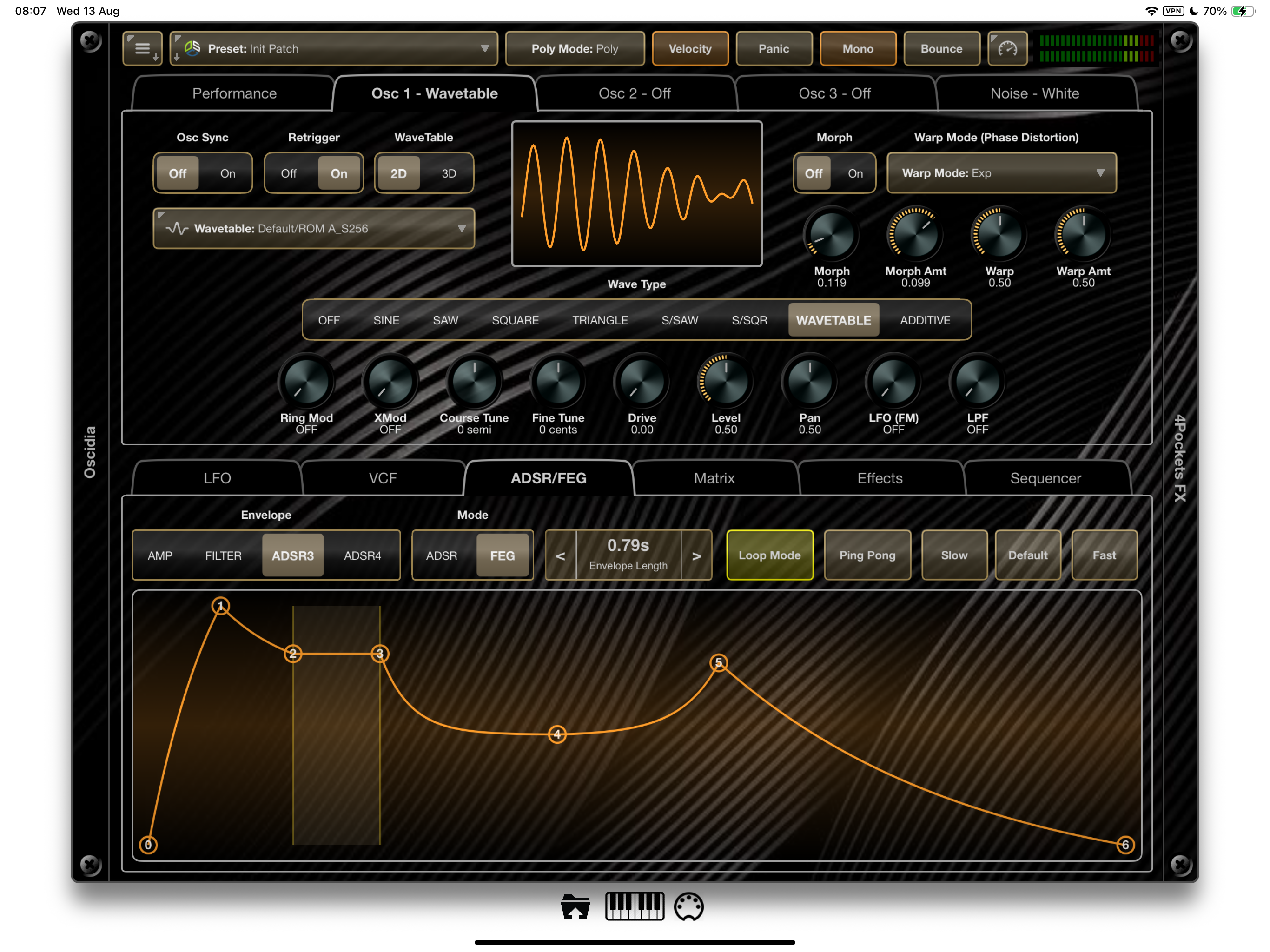Image resolution: width=1270 pixels, height=952 pixels.
Task: Switch WaveTable to 3D
Action: point(449,173)
